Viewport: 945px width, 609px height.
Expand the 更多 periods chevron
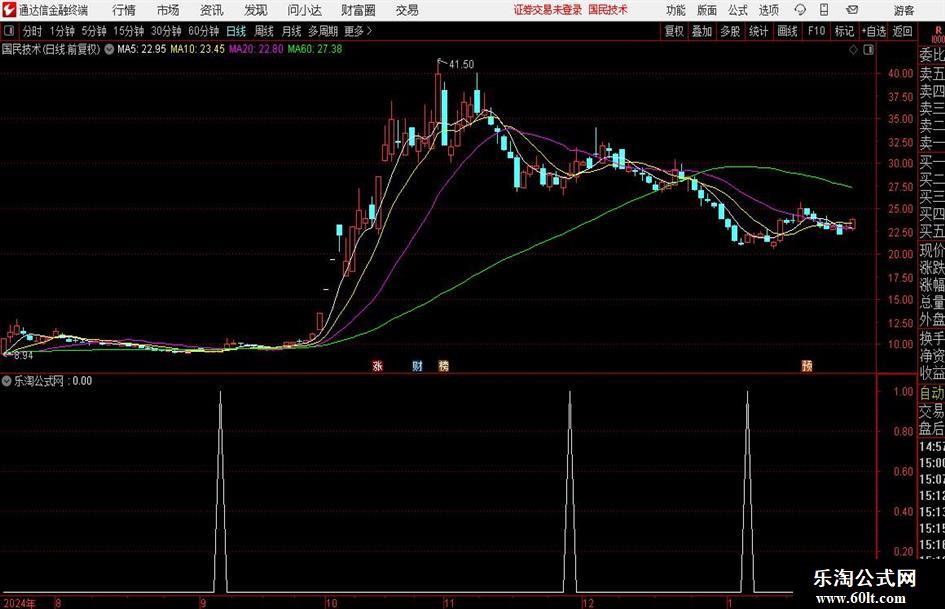369,31
